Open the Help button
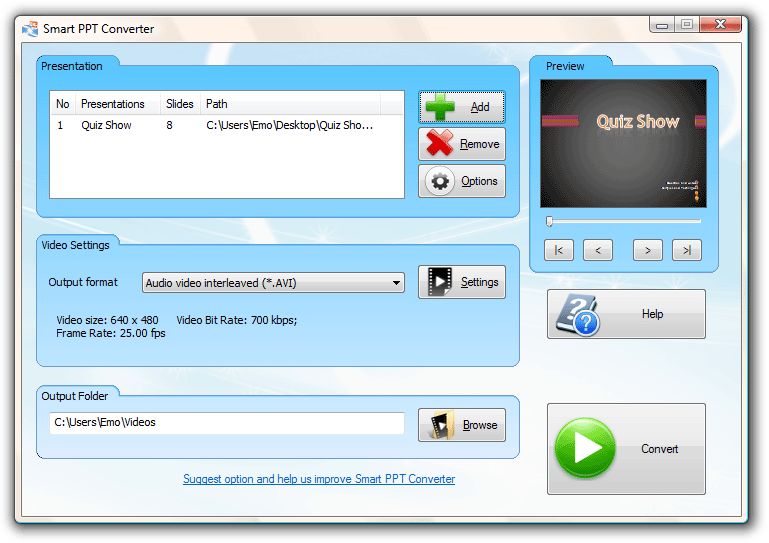The width and height of the screenshot is (769, 543). point(626,314)
